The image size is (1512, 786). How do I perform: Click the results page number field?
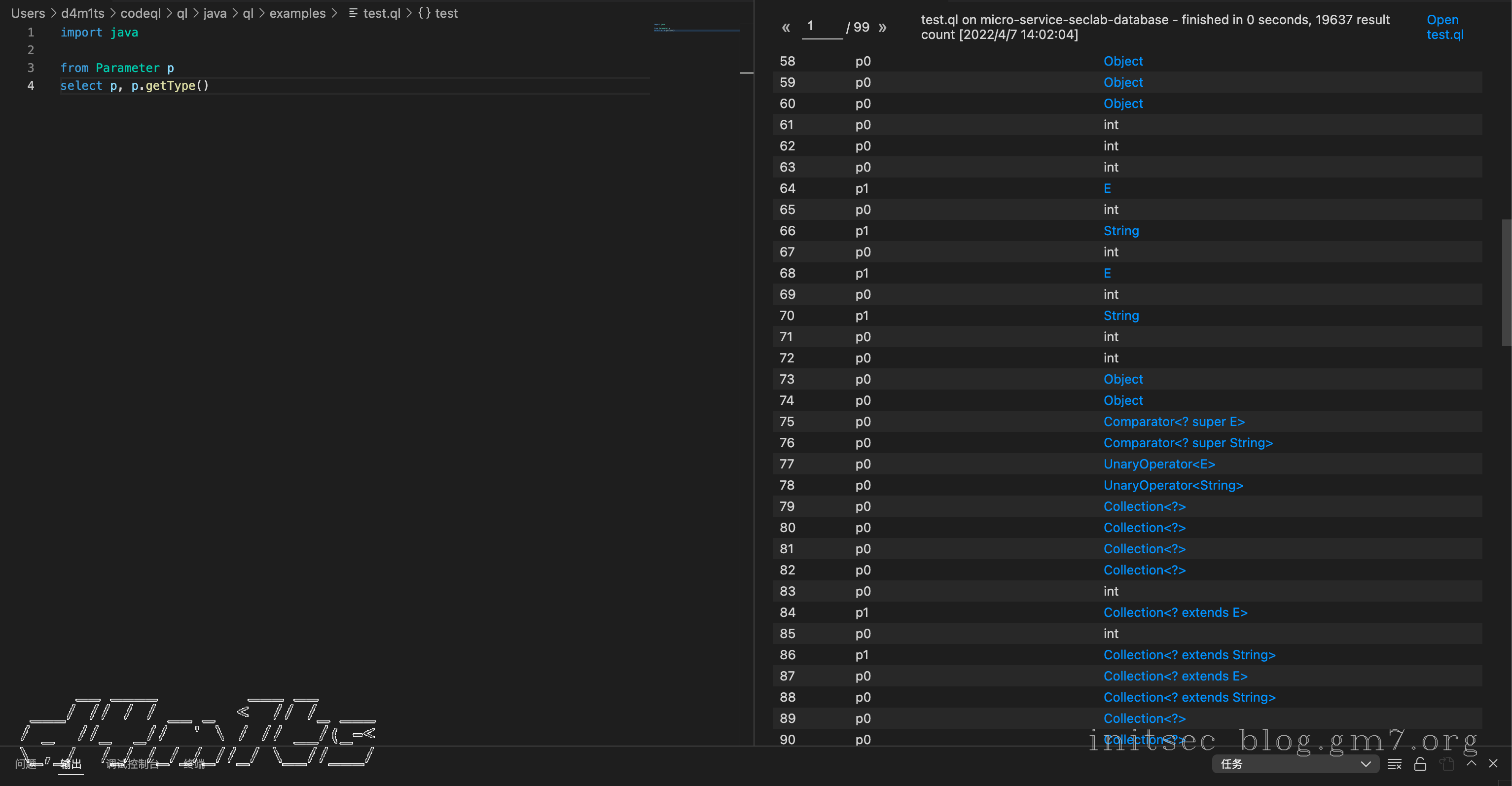822,27
